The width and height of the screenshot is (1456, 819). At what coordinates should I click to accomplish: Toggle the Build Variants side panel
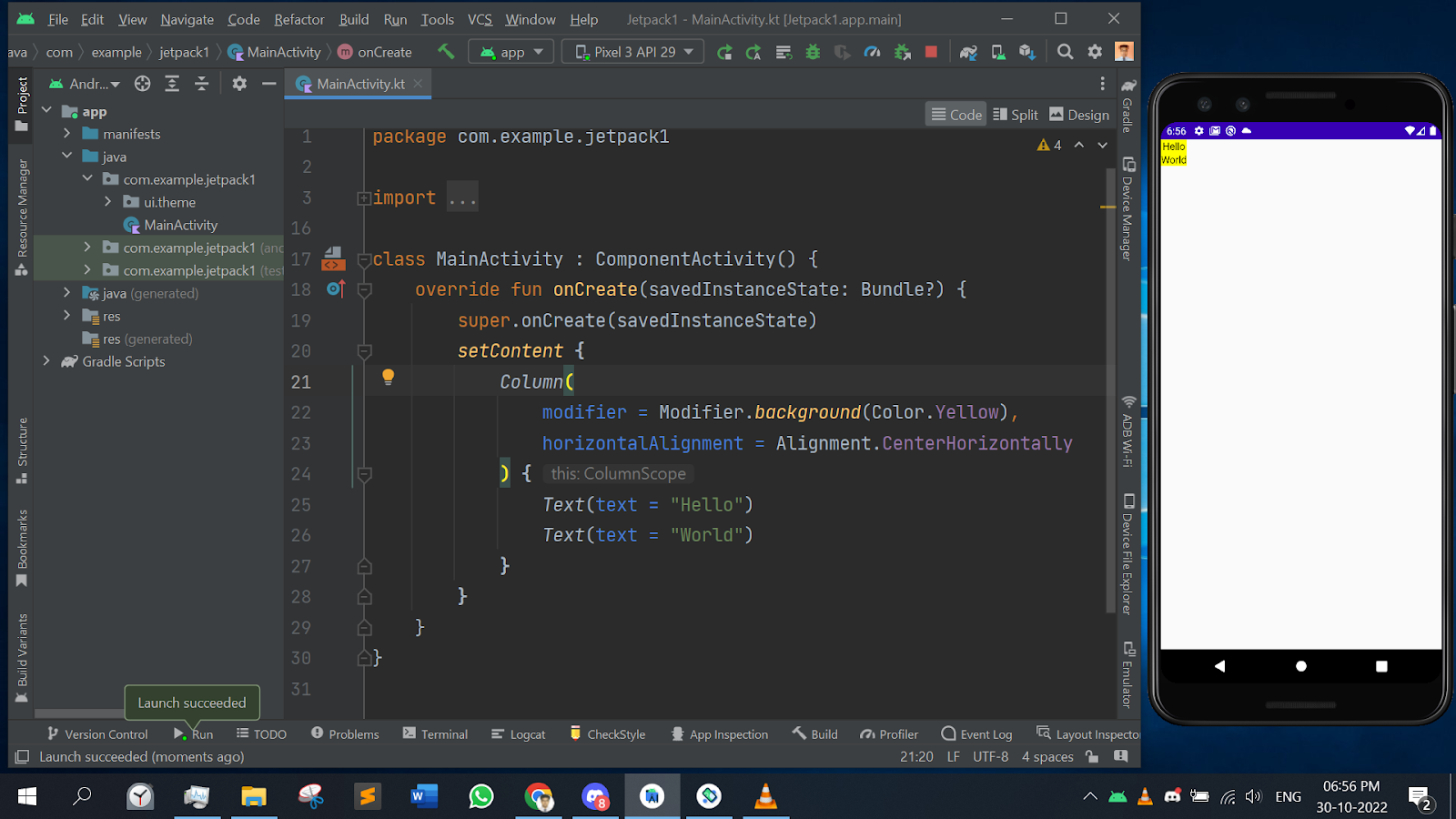click(x=22, y=658)
